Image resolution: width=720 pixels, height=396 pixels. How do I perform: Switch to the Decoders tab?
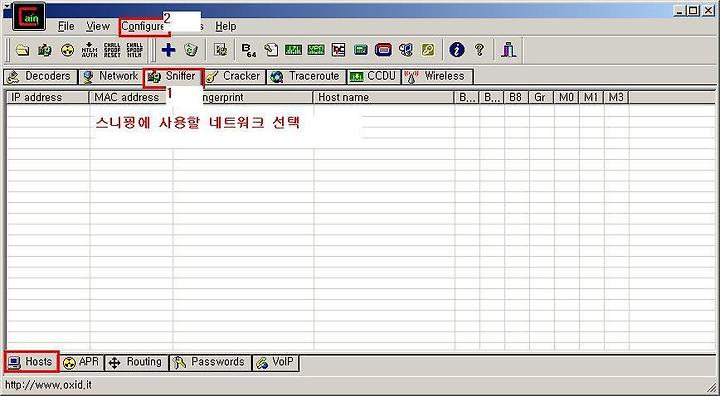point(40,76)
